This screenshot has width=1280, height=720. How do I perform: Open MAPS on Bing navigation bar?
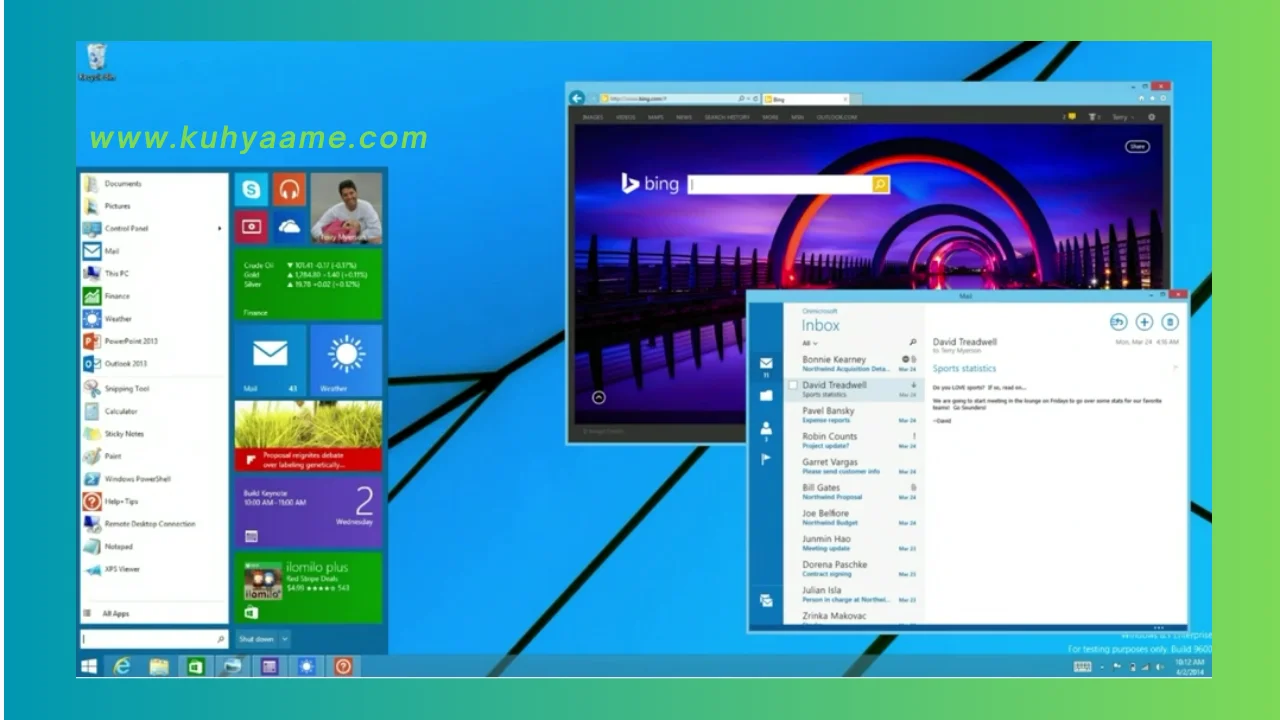pyautogui.click(x=655, y=117)
